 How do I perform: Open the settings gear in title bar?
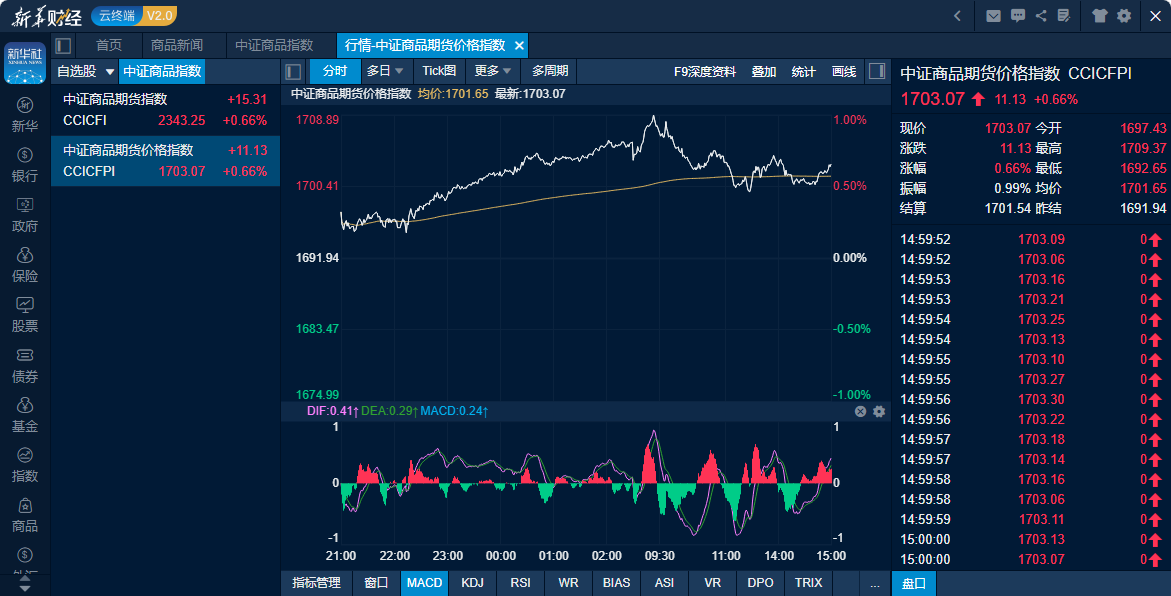click(1124, 16)
